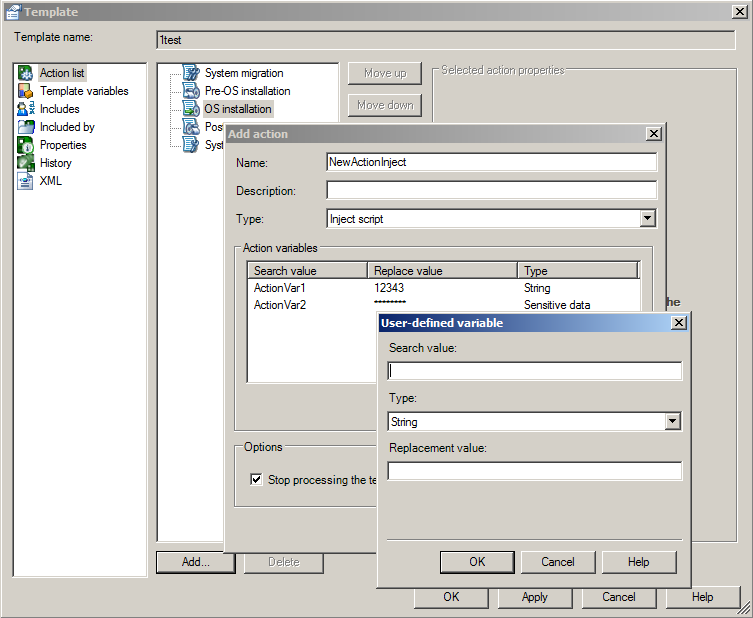Viewport: 753px width, 618px height.
Task: Open the Includes section icon
Action: pos(26,109)
